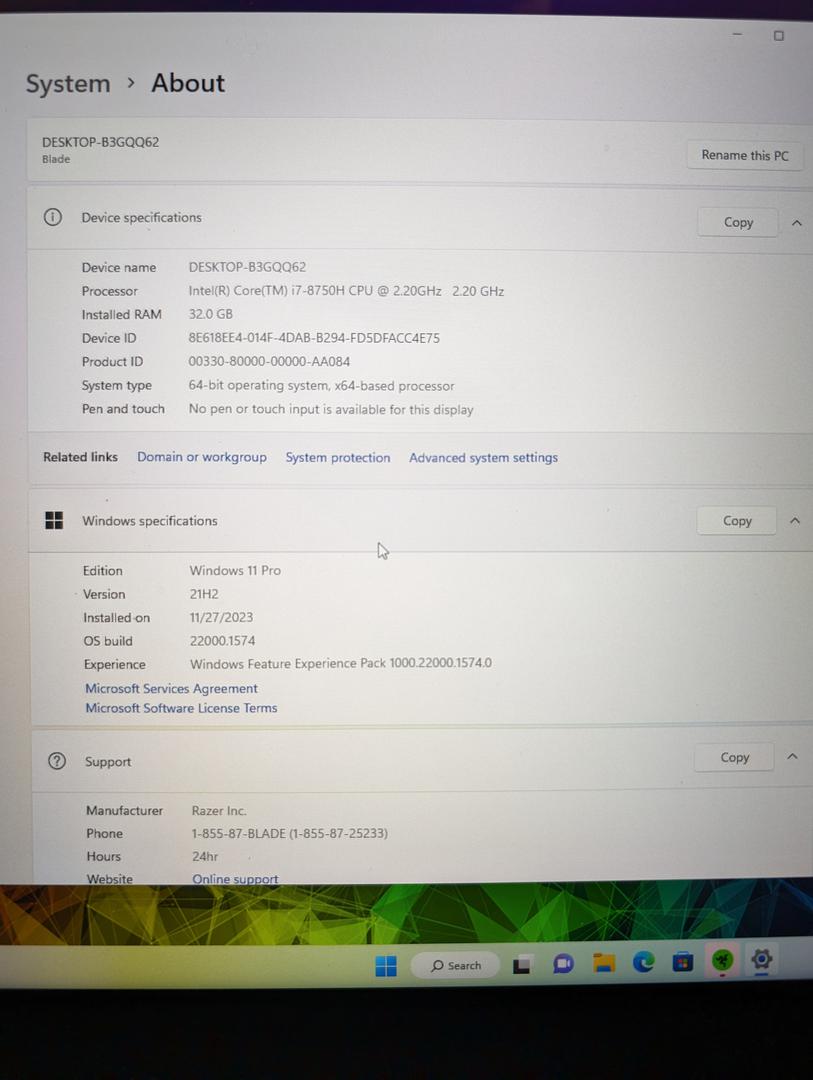The height and width of the screenshot is (1080, 813).
Task: Click the Phone value 1-855-87-BLADE
Action: pos(290,833)
